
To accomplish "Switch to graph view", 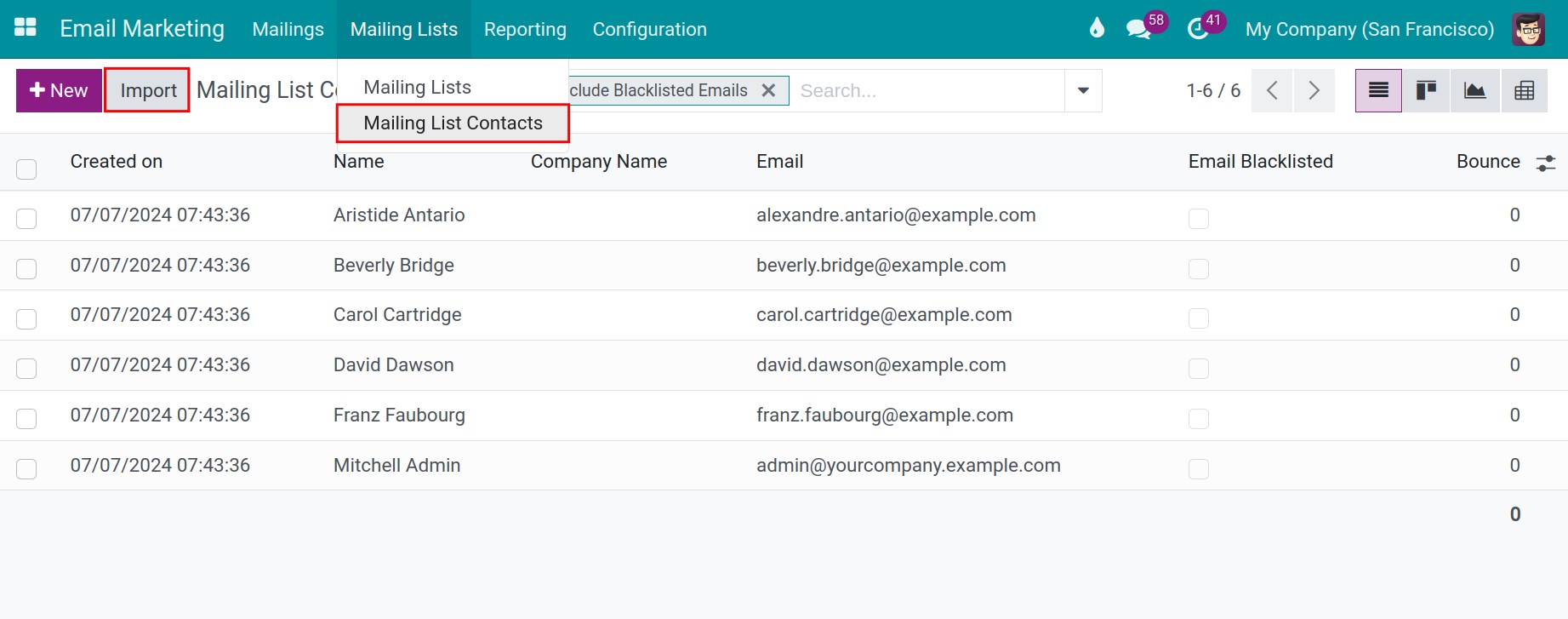I will pos(1474,90).
